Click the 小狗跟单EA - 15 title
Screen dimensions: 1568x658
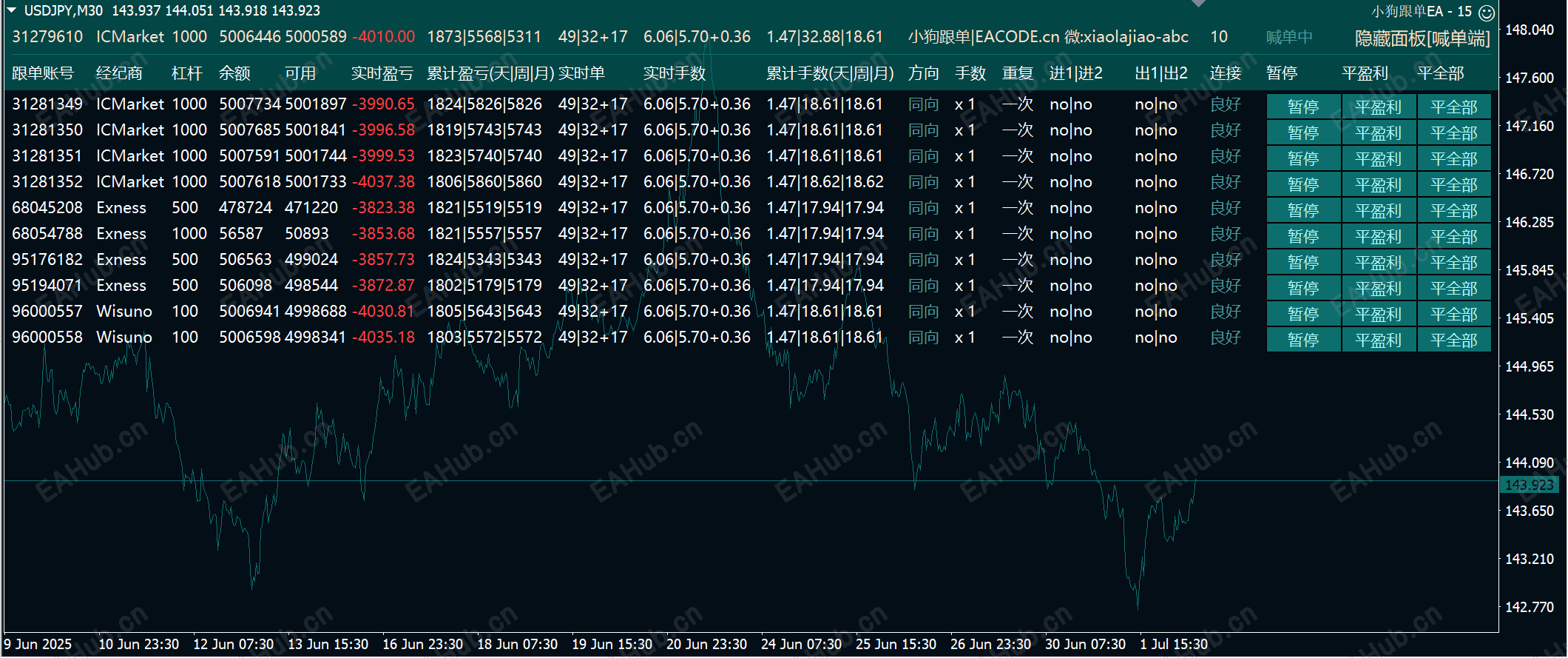point(1421,12)
